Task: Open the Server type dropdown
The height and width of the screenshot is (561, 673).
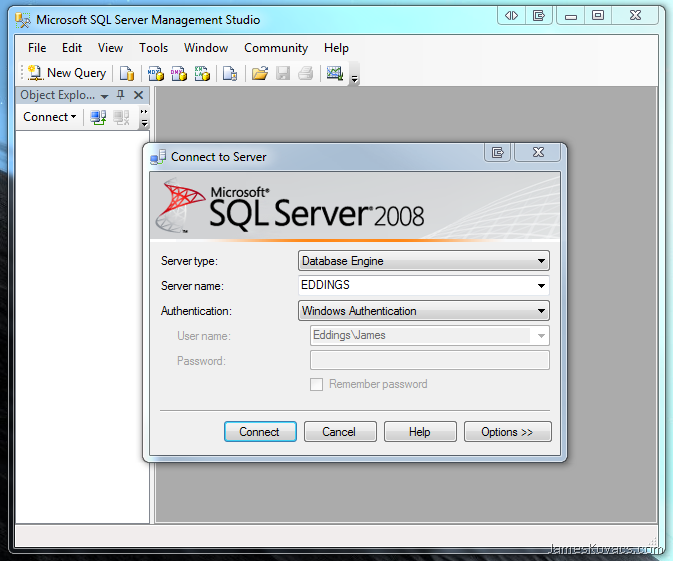Action: [x=541, y=261]
